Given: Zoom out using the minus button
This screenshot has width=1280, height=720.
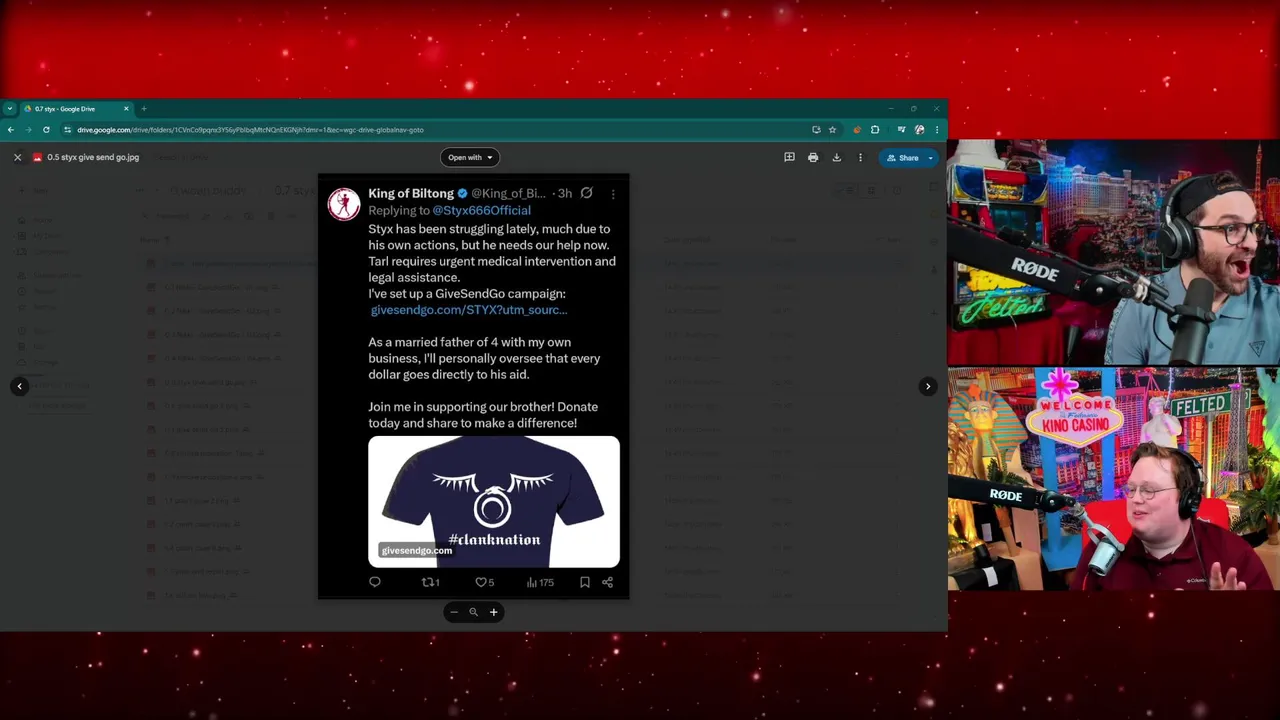Looking at the screenshot, I should pos(454,612).
